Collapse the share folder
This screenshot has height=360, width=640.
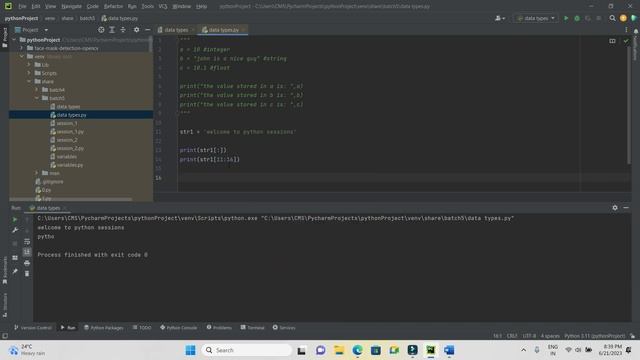(x=29, y=81)
